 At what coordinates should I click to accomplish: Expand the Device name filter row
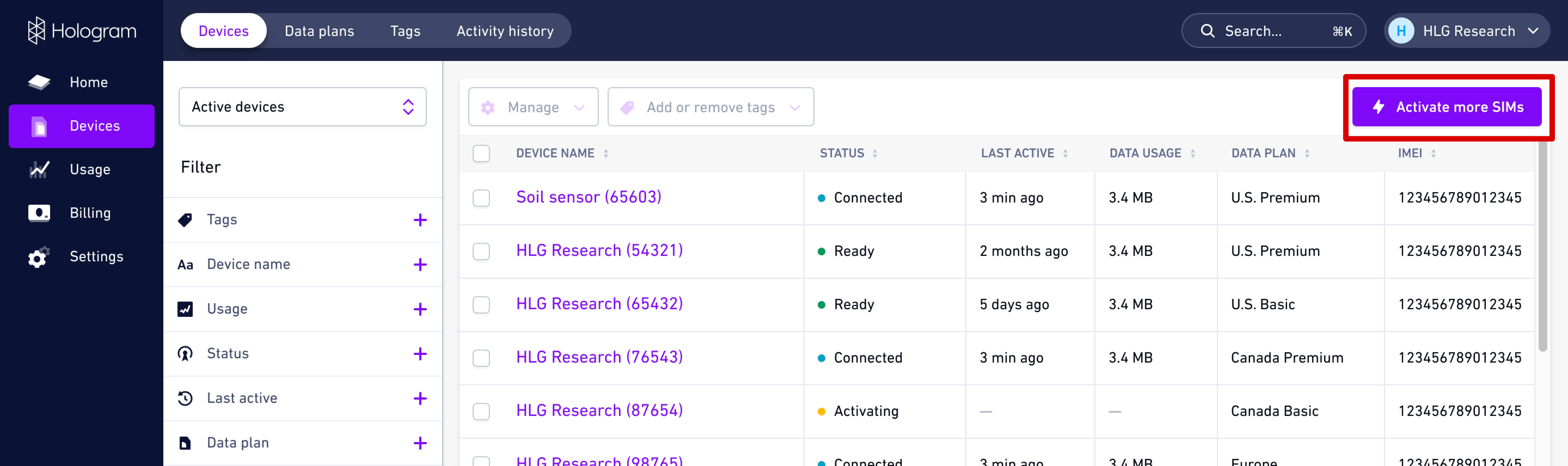click(x=302, y=265)
